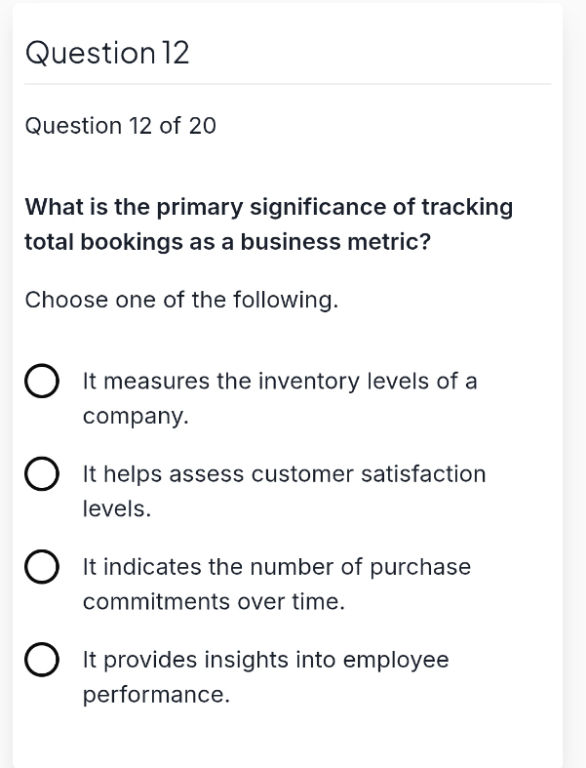586x768 pixels.
Task: Click the 'Question 12 of 20' progress text
Action: (121, 126)
